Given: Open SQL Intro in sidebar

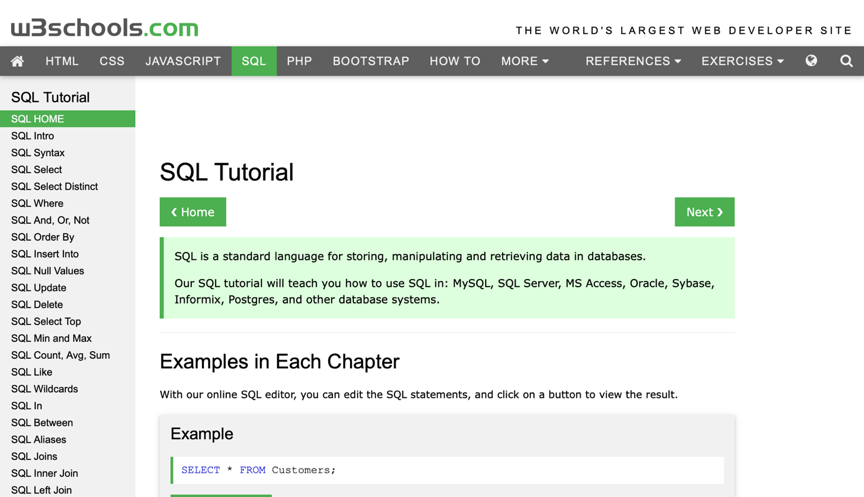Looking at the screenshot, I should click(33, 136).
